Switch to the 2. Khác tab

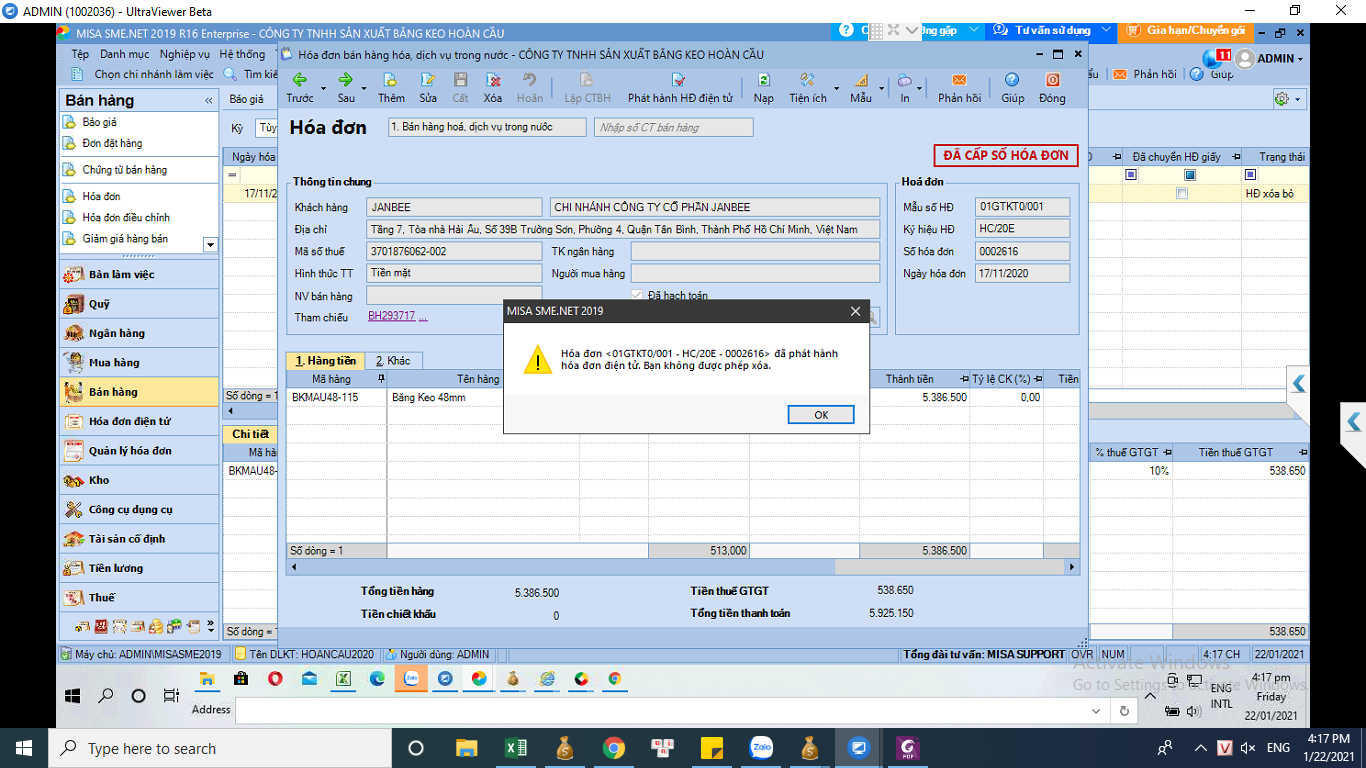[x=392, y=360]
